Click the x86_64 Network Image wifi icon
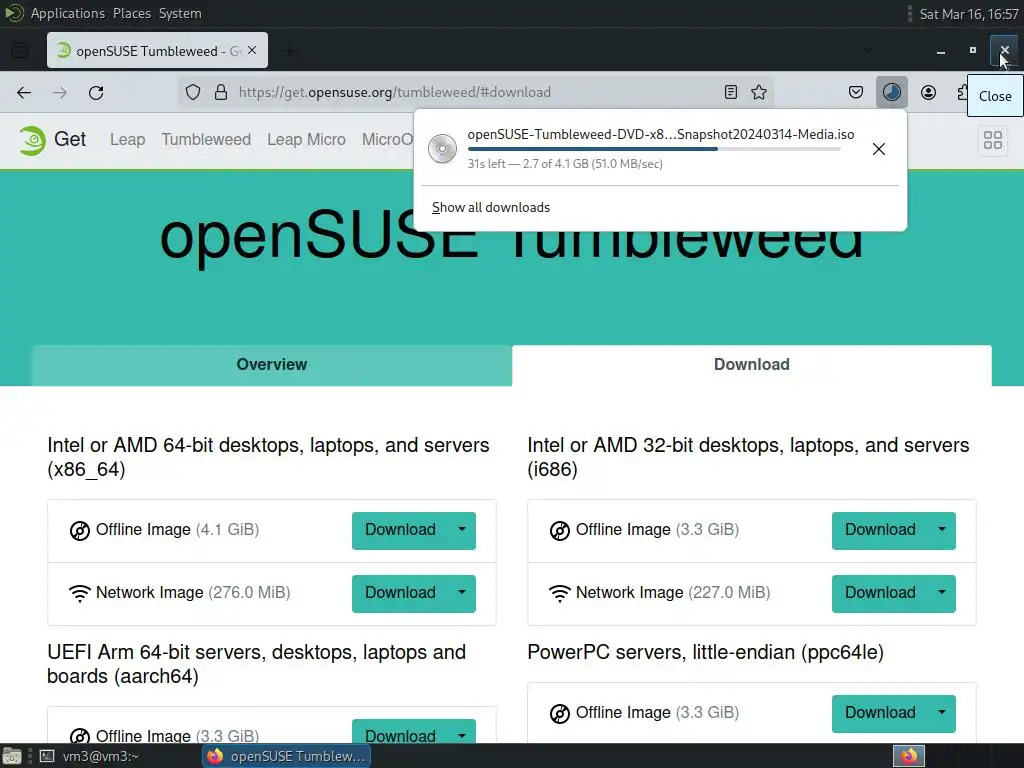The height and width of the screenshot is (768, 1024). (80, 593)
